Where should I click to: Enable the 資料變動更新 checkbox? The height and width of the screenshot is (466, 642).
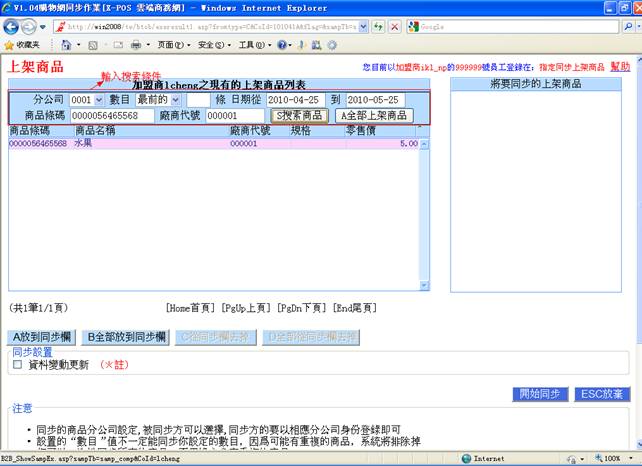17,365
